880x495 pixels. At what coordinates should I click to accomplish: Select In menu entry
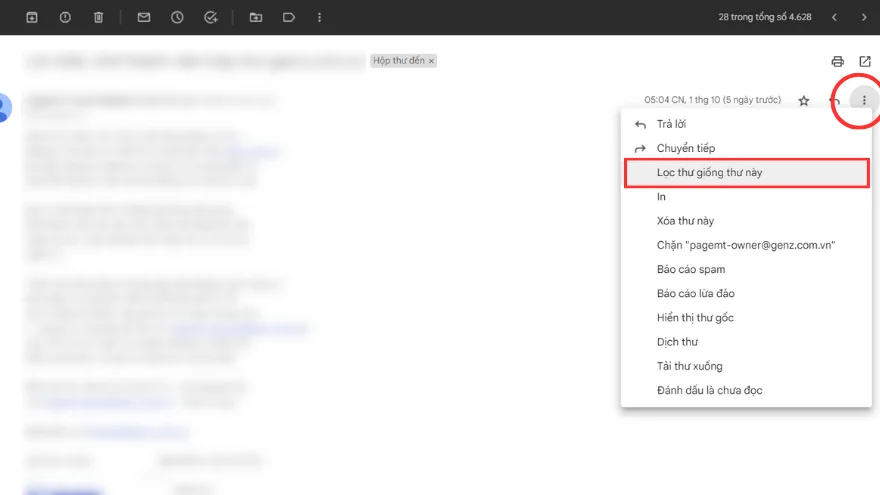pos(746,196)
